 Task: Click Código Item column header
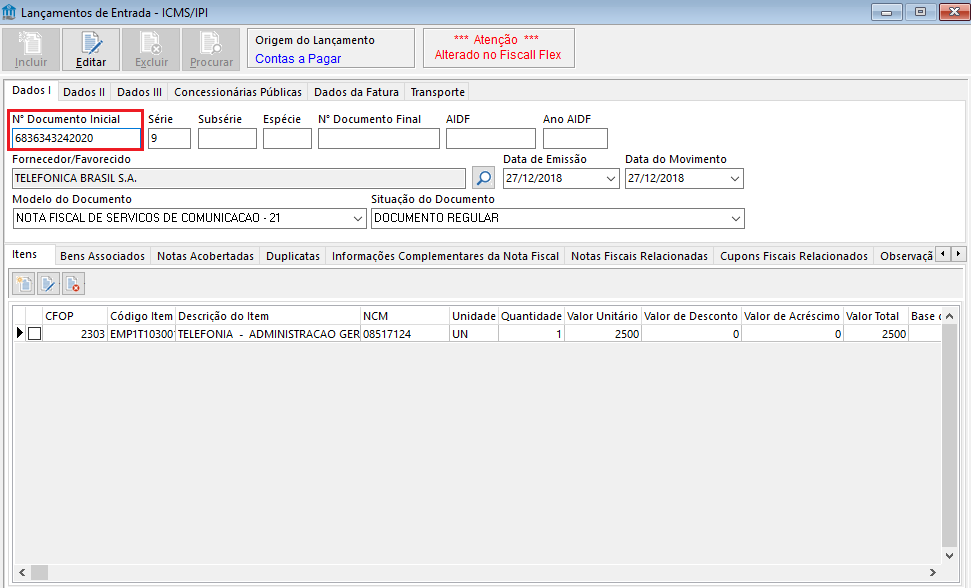[141, 316]
